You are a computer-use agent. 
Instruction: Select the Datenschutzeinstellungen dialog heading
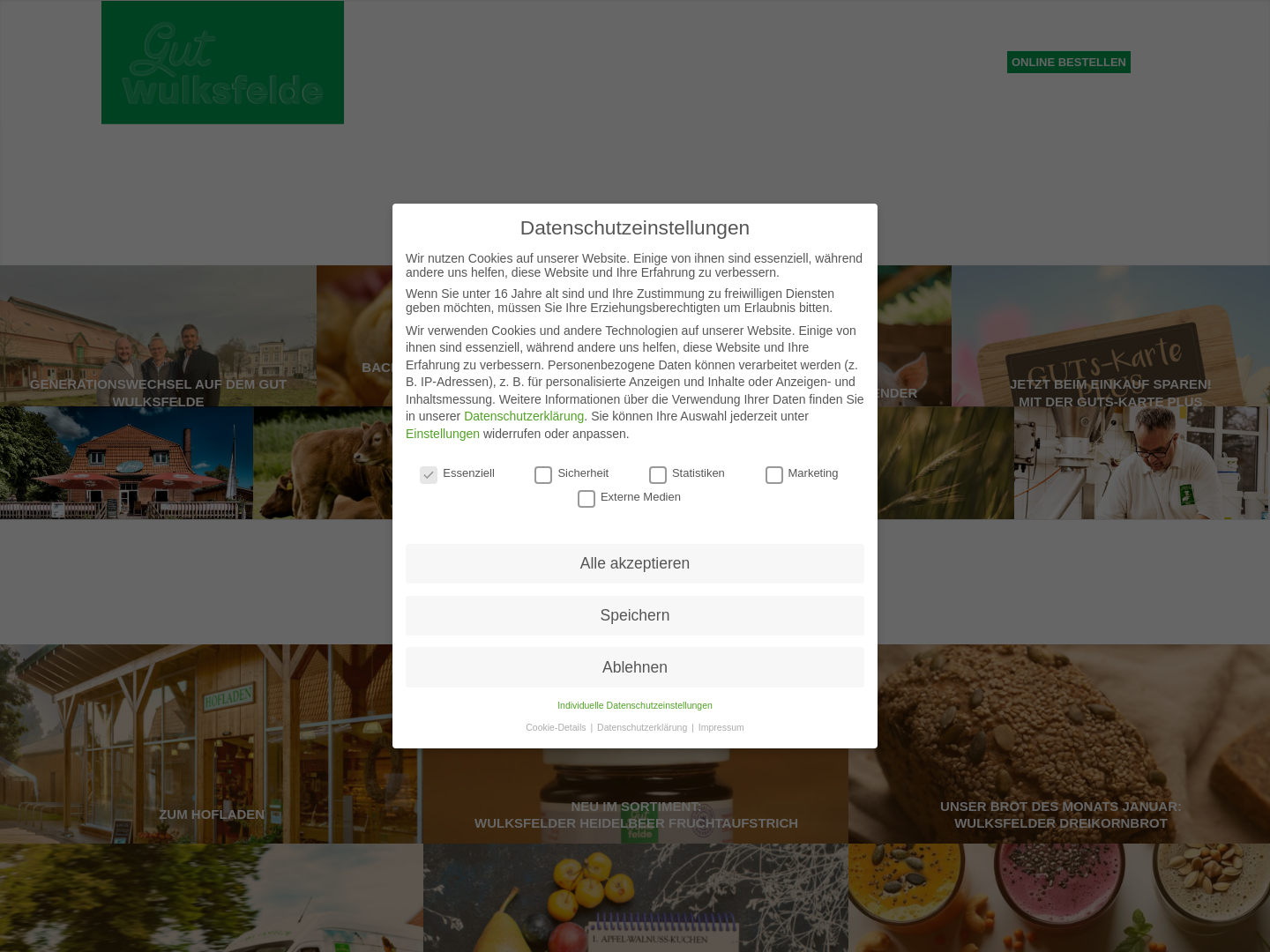pyautogui.click(x=635, y=227)
